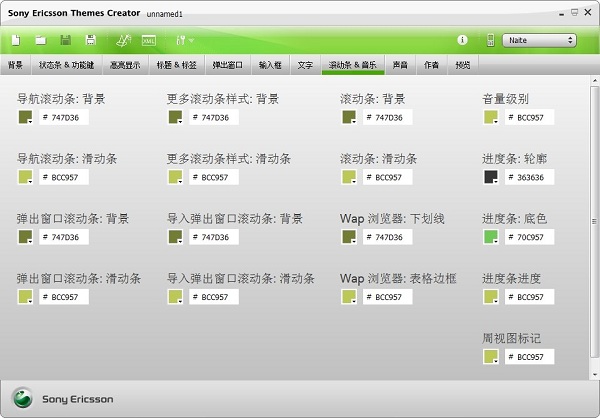
Task: Open the 预览 tab
Action: 463,65
